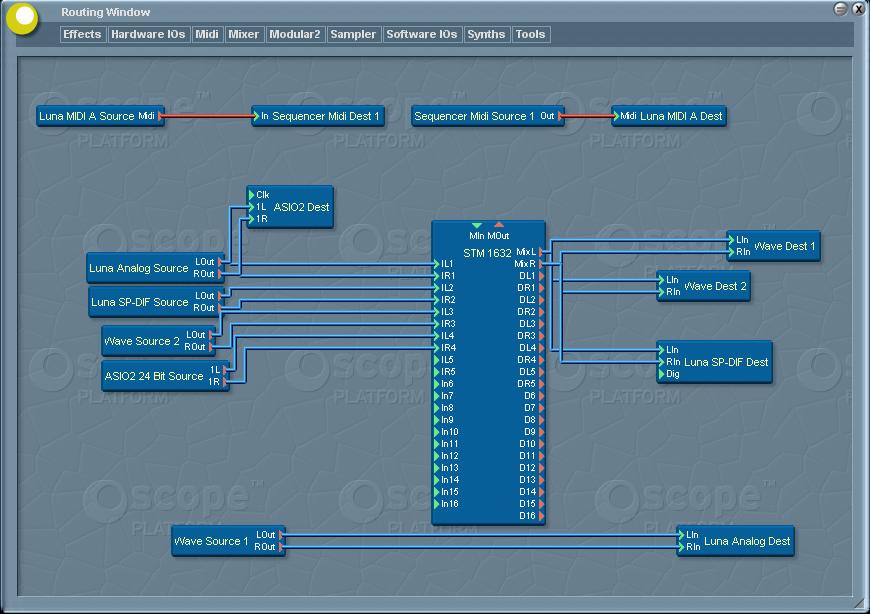Click the Dig port of Luna SP-DIF Dest
Image resolution: width=870 pixels, height=614 pixels.
661,374
